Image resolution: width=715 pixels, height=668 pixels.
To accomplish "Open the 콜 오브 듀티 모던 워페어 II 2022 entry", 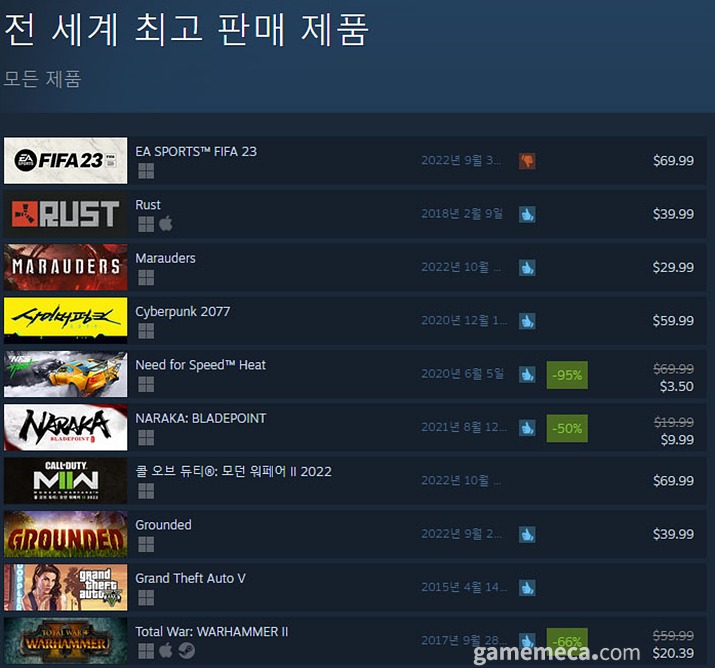I will [x=233, y=471].
